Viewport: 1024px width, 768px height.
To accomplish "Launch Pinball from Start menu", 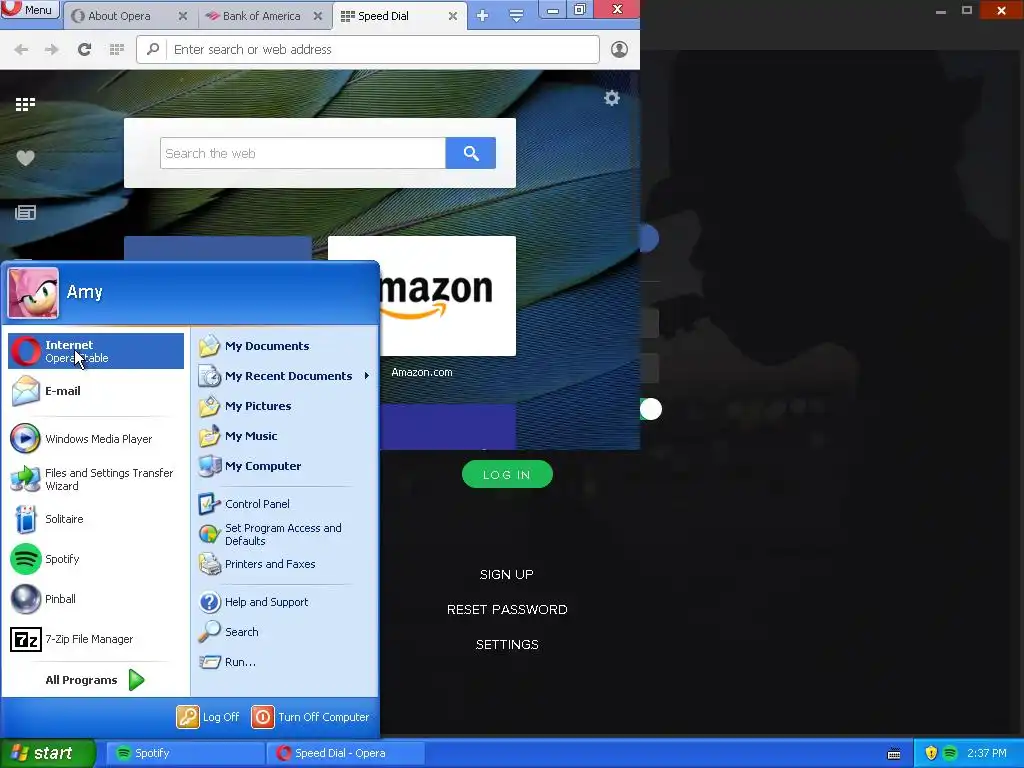I will point(96,599).
